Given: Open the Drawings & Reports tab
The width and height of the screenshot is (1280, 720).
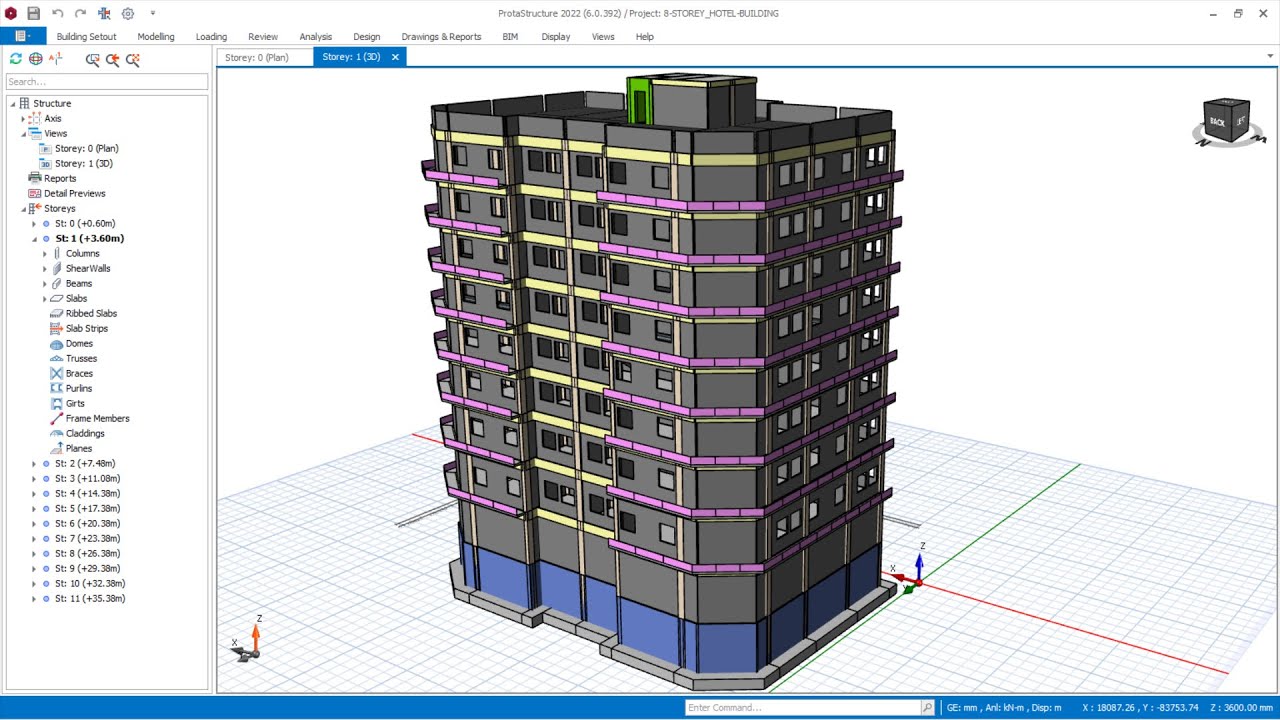Looking at the screenshot, I should coord(441,36).
